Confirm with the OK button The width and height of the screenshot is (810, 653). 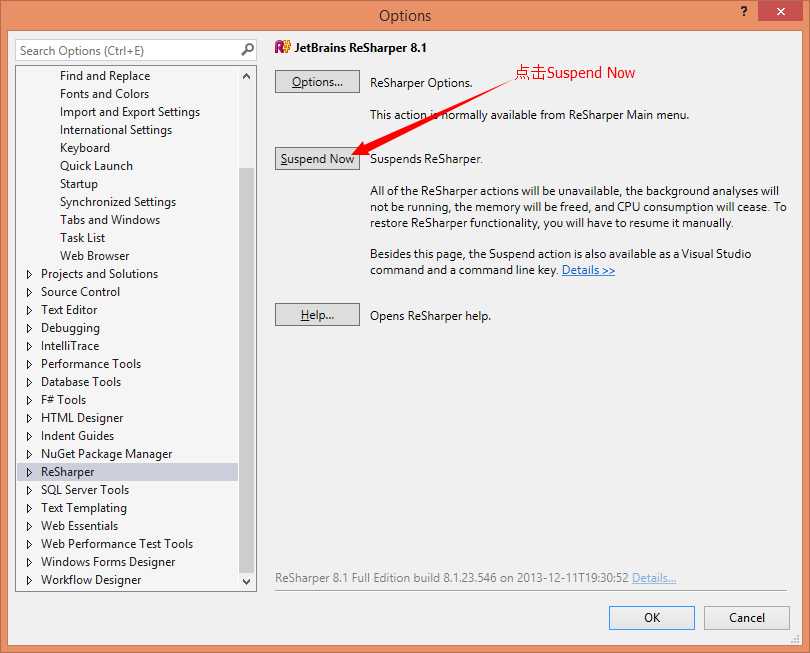coord(651,617)
